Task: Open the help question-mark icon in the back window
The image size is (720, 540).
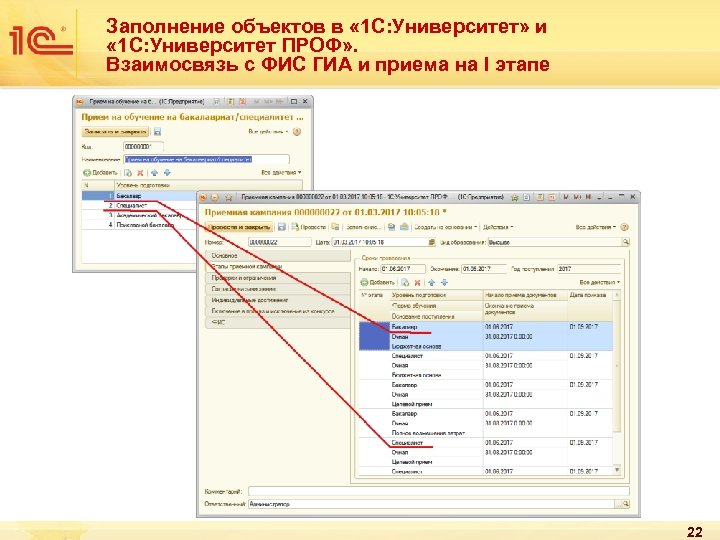Action: point(297,132)
